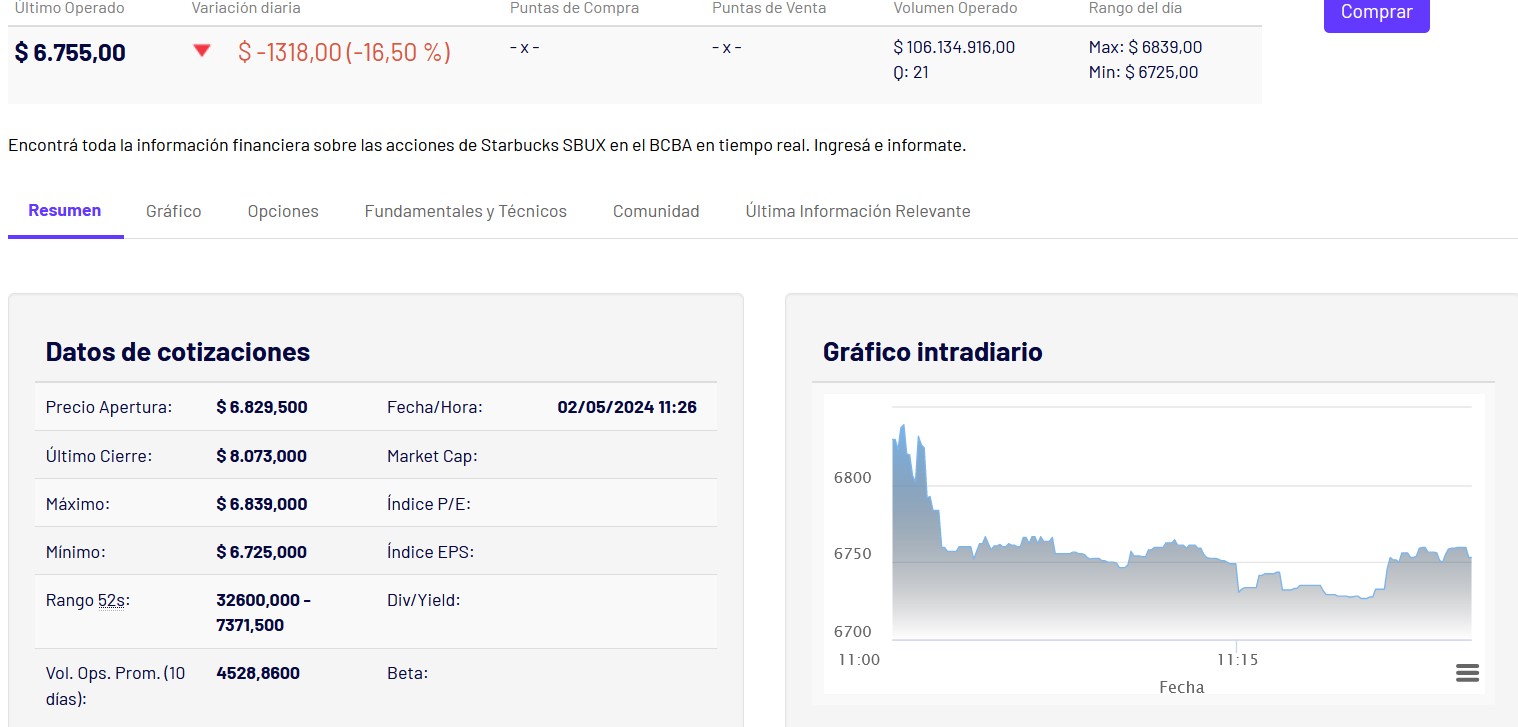Click the purple Comprar button

(x=1376, y=13)
